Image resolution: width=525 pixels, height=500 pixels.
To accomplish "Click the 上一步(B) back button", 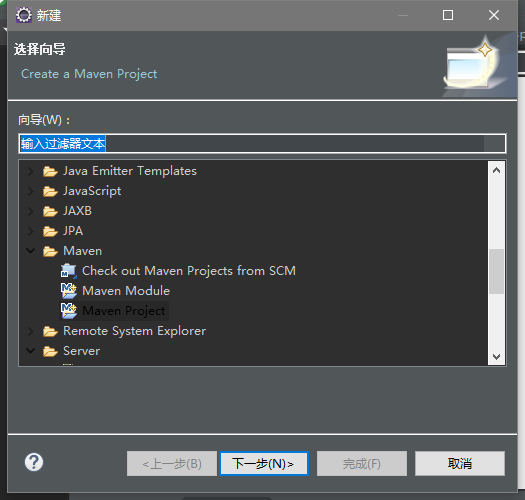I will pos(172,464).
